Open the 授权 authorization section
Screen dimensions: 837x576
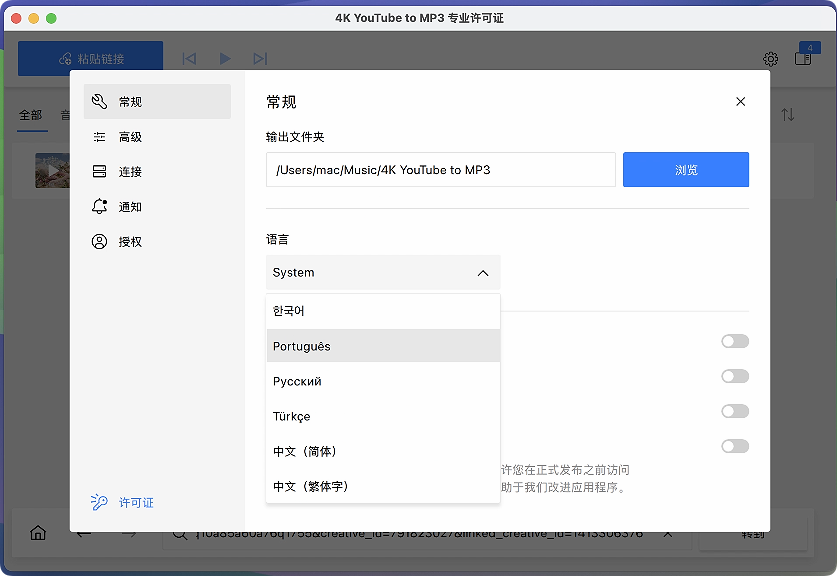tap(130, 242)
